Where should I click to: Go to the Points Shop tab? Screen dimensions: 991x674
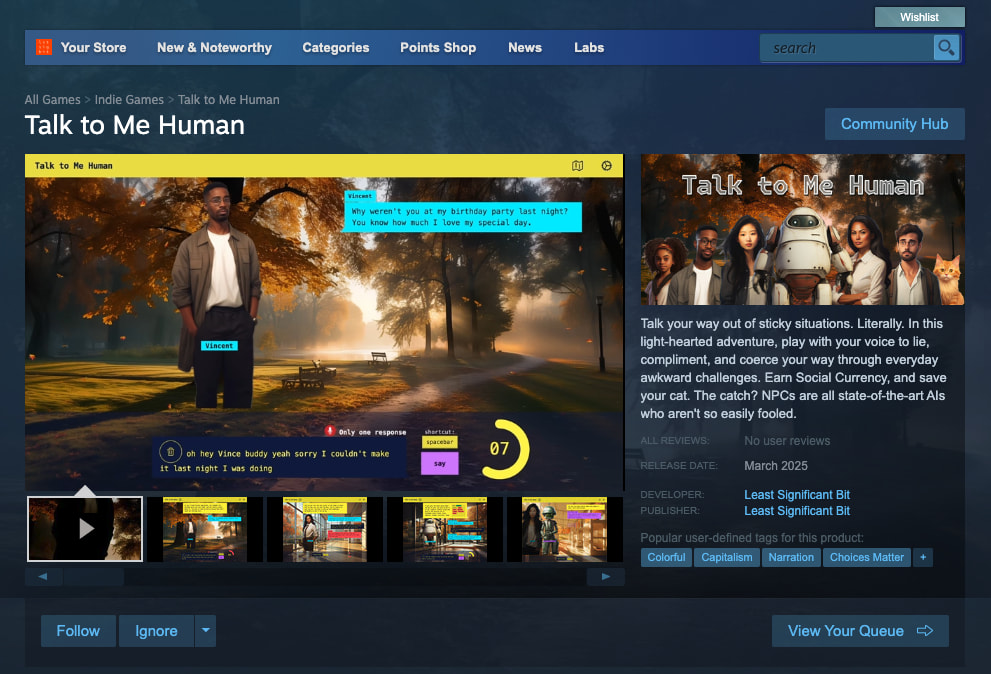click(x=438, y=47)
